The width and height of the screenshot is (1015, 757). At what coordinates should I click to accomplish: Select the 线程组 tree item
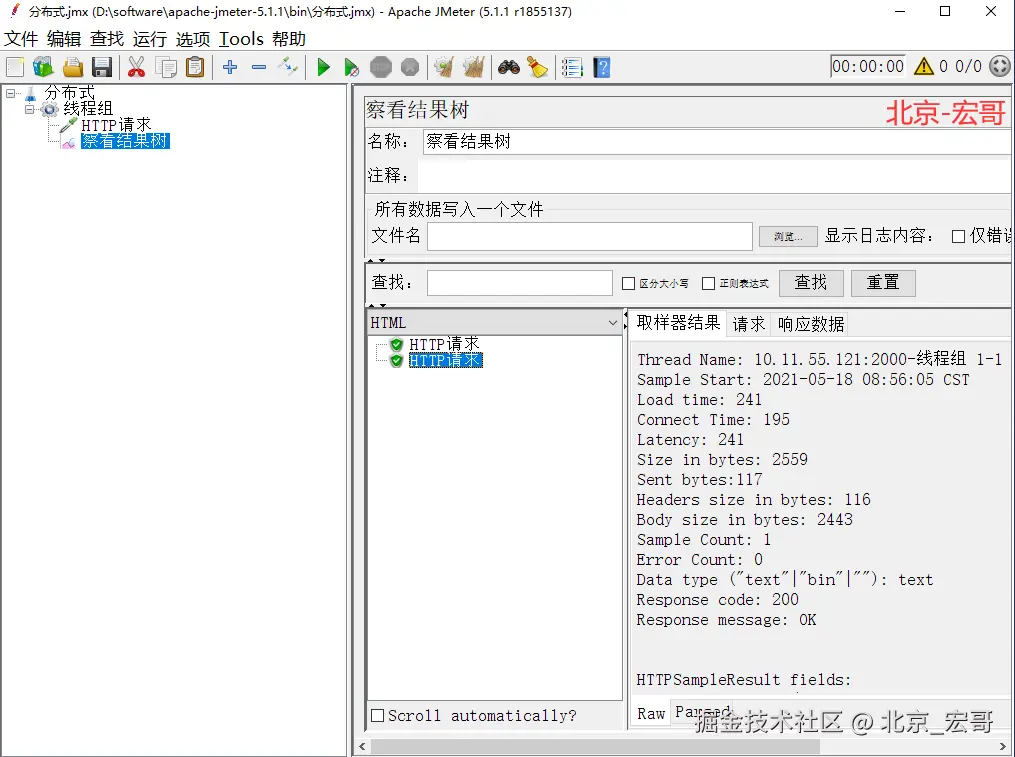[87, 109]
